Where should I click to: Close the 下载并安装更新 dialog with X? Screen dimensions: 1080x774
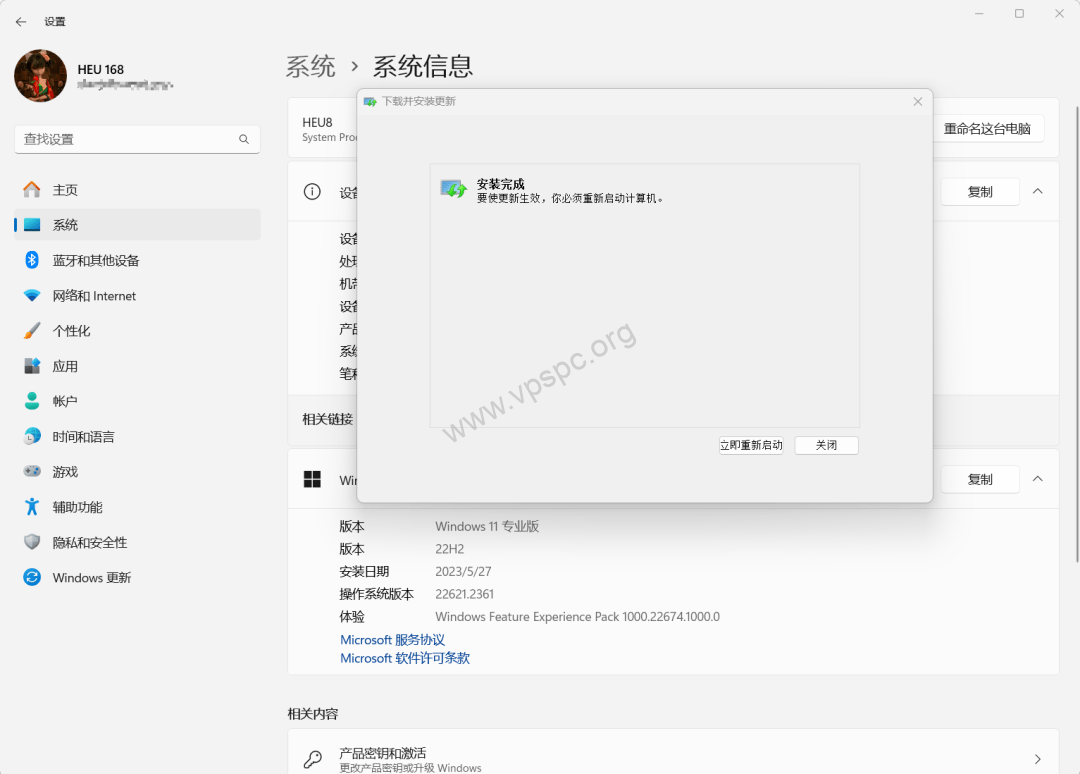tap(917, 101)
